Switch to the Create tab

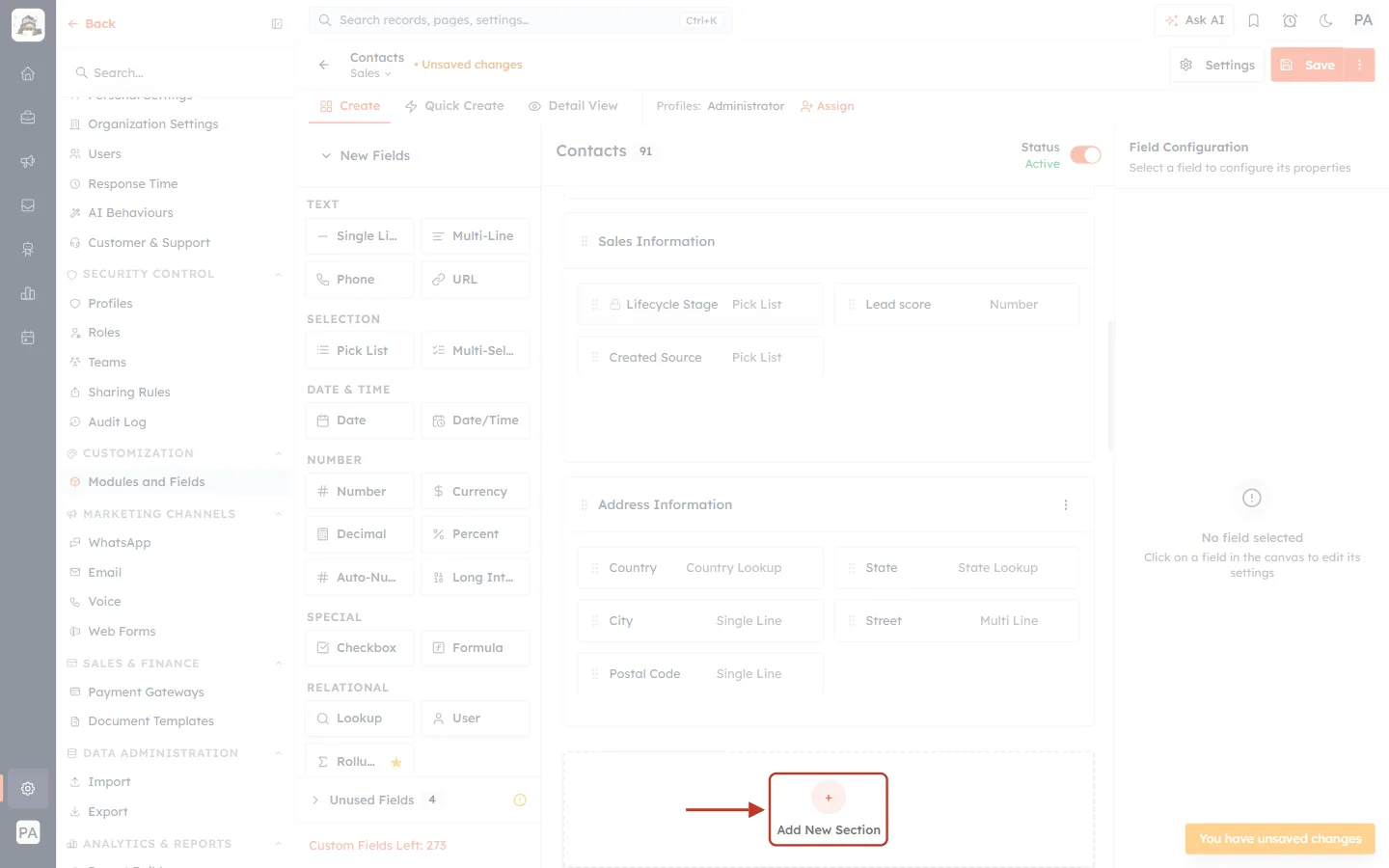[x=350, y=106]
